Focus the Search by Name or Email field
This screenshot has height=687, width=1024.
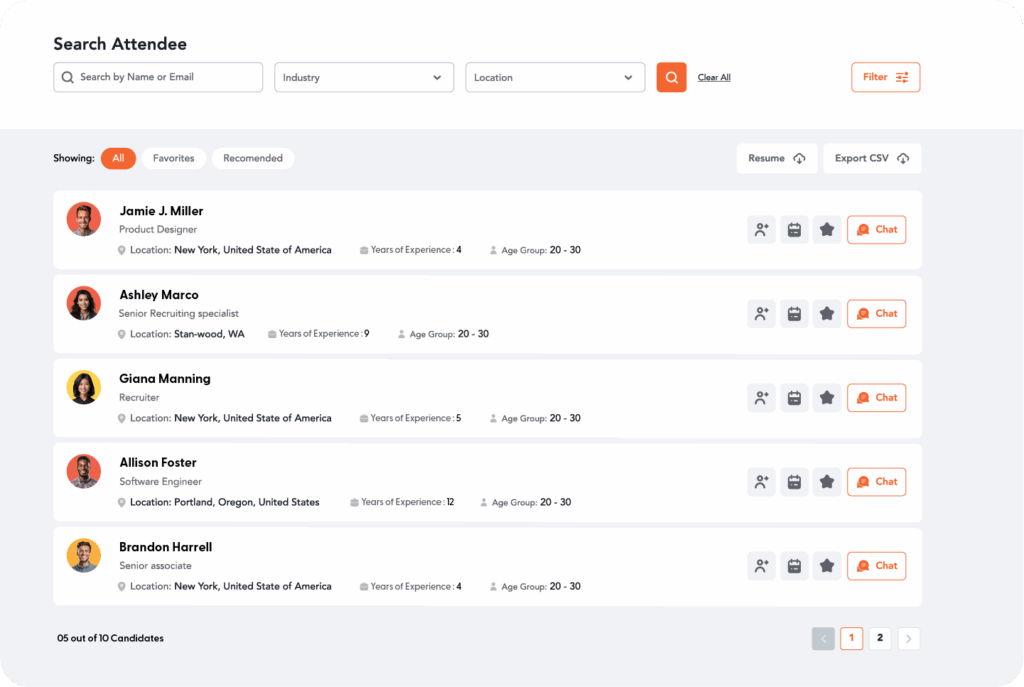[x=158, y=77]
